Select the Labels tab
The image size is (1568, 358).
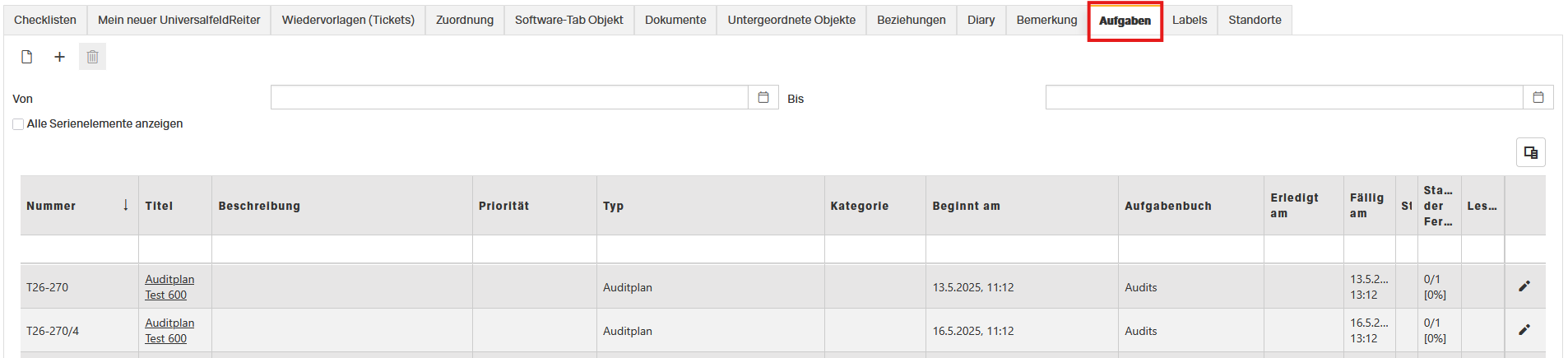tap(1190, 20)
